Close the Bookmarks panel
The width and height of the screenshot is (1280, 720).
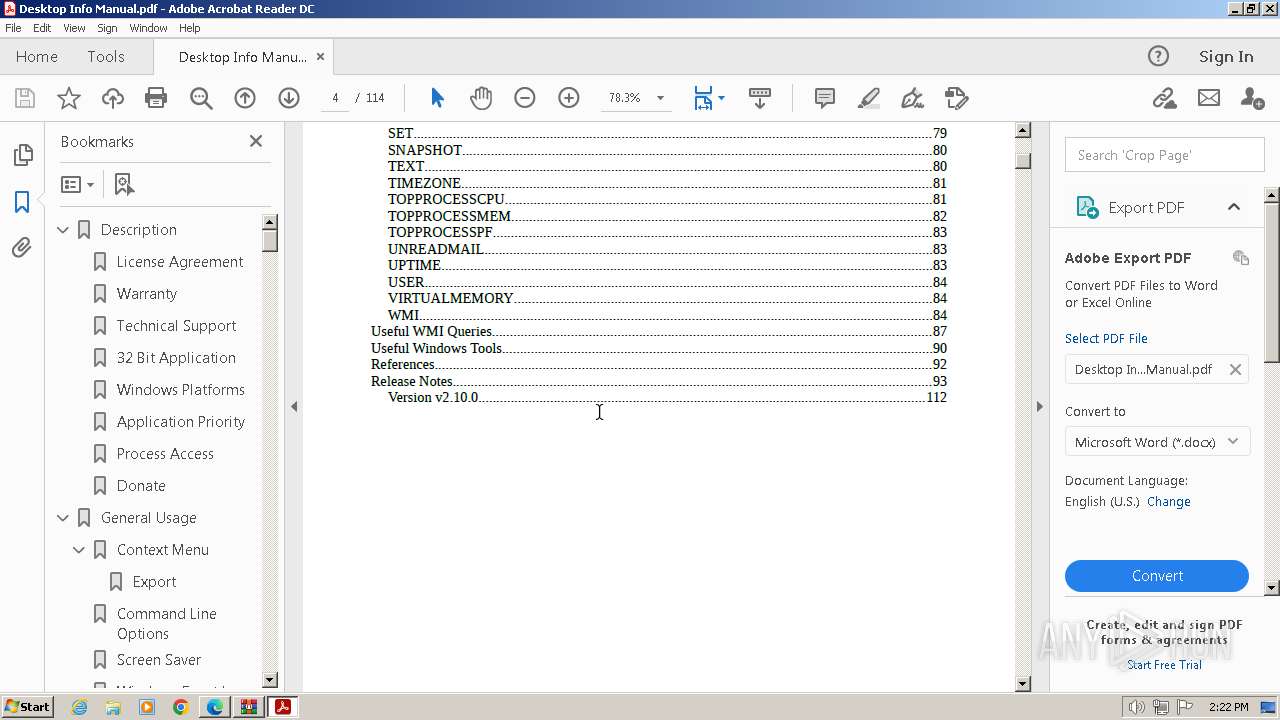click(256, 141)
